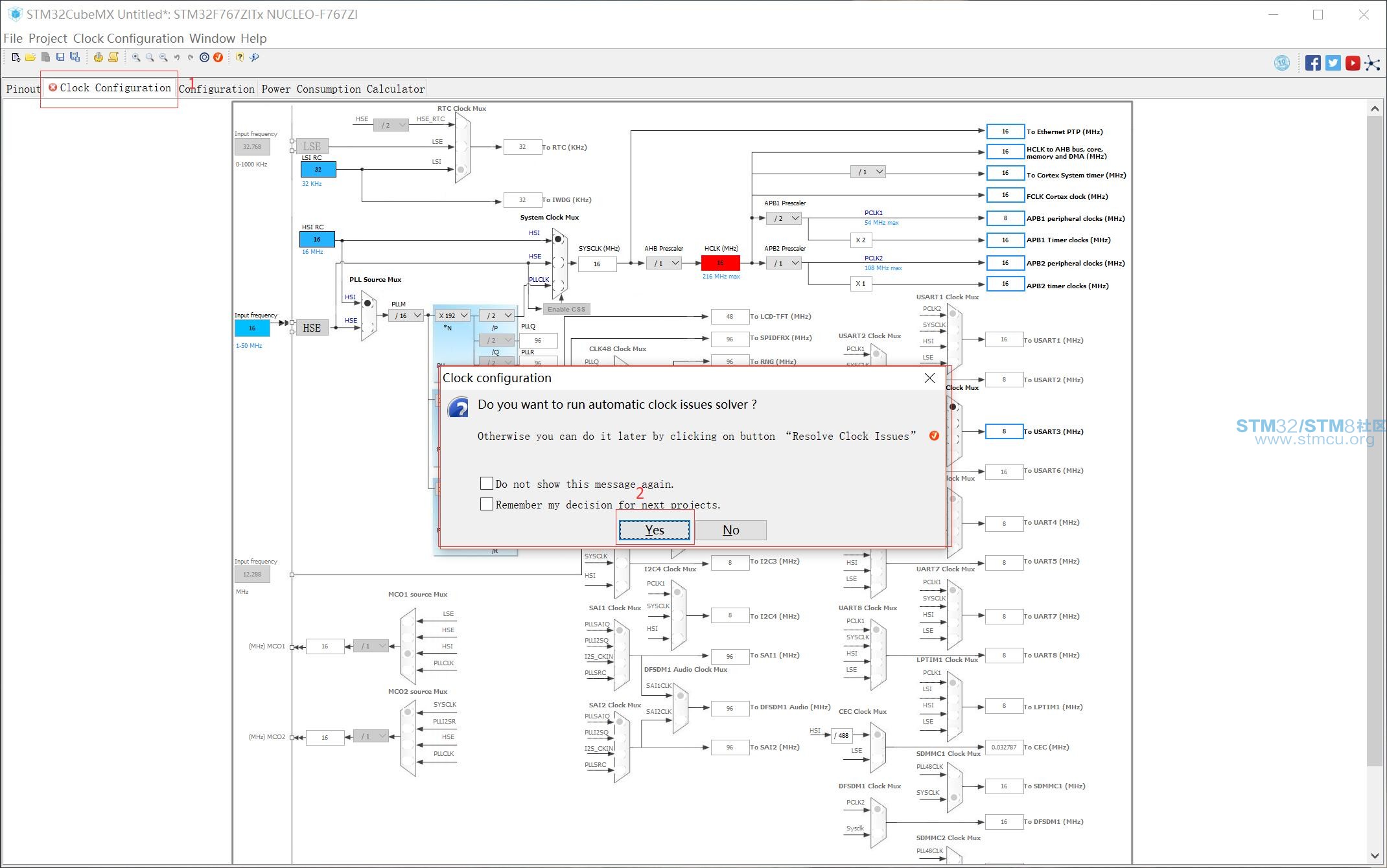
Task: Open the MCO2 divider dropdown
Action: tap(371, 736)
